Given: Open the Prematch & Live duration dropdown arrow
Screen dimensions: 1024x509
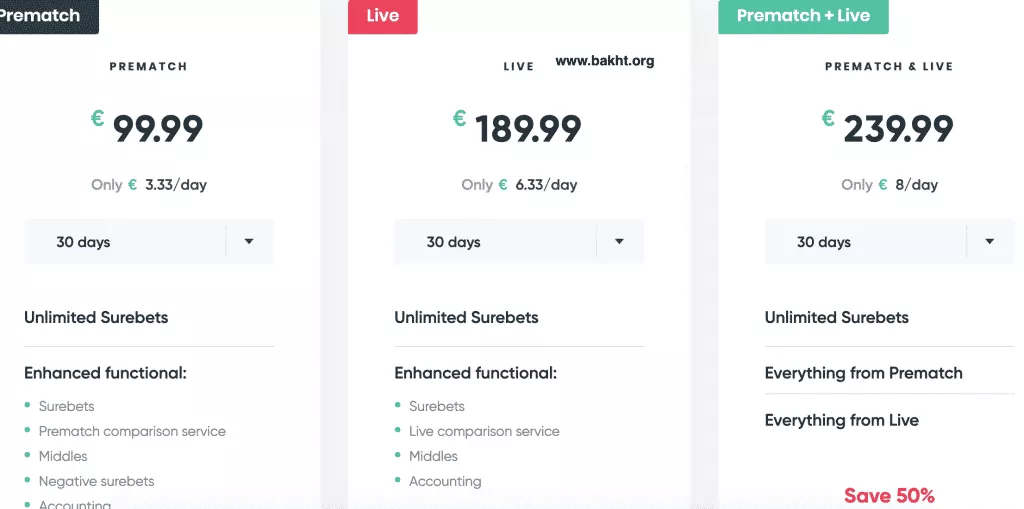Looking at the screenshot, I should pos(989,242).
